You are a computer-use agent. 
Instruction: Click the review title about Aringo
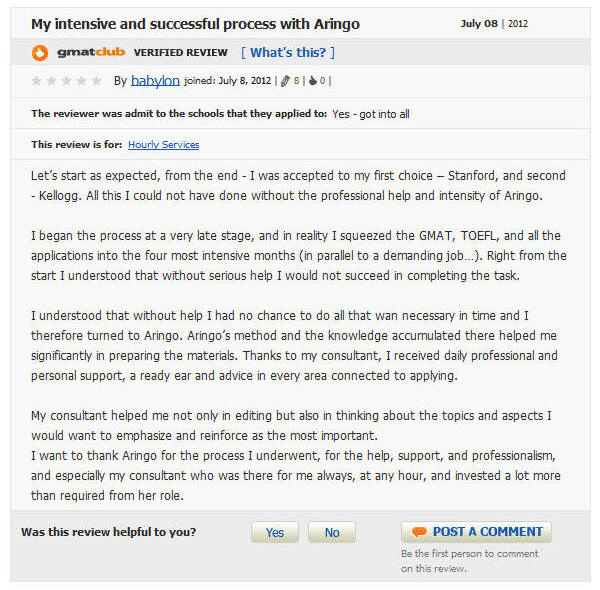point(196,24)
